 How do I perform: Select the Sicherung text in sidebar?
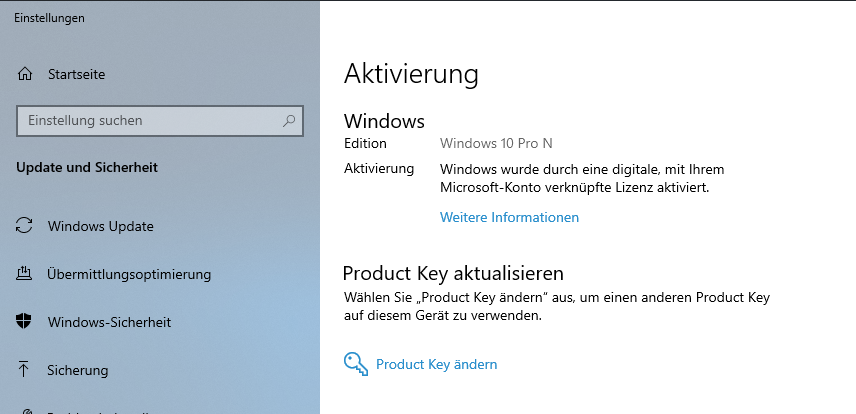pyautogui.click(x=77, y=370)
